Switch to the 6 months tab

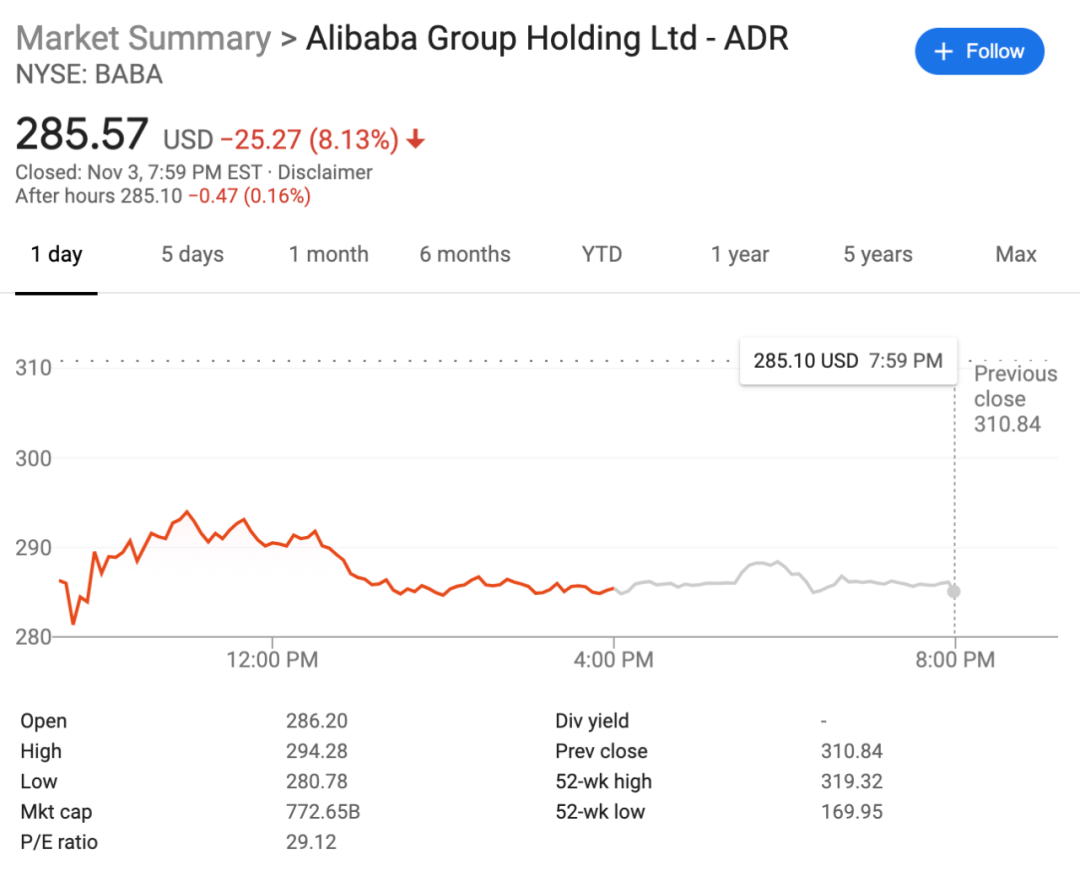click(465, 254)
